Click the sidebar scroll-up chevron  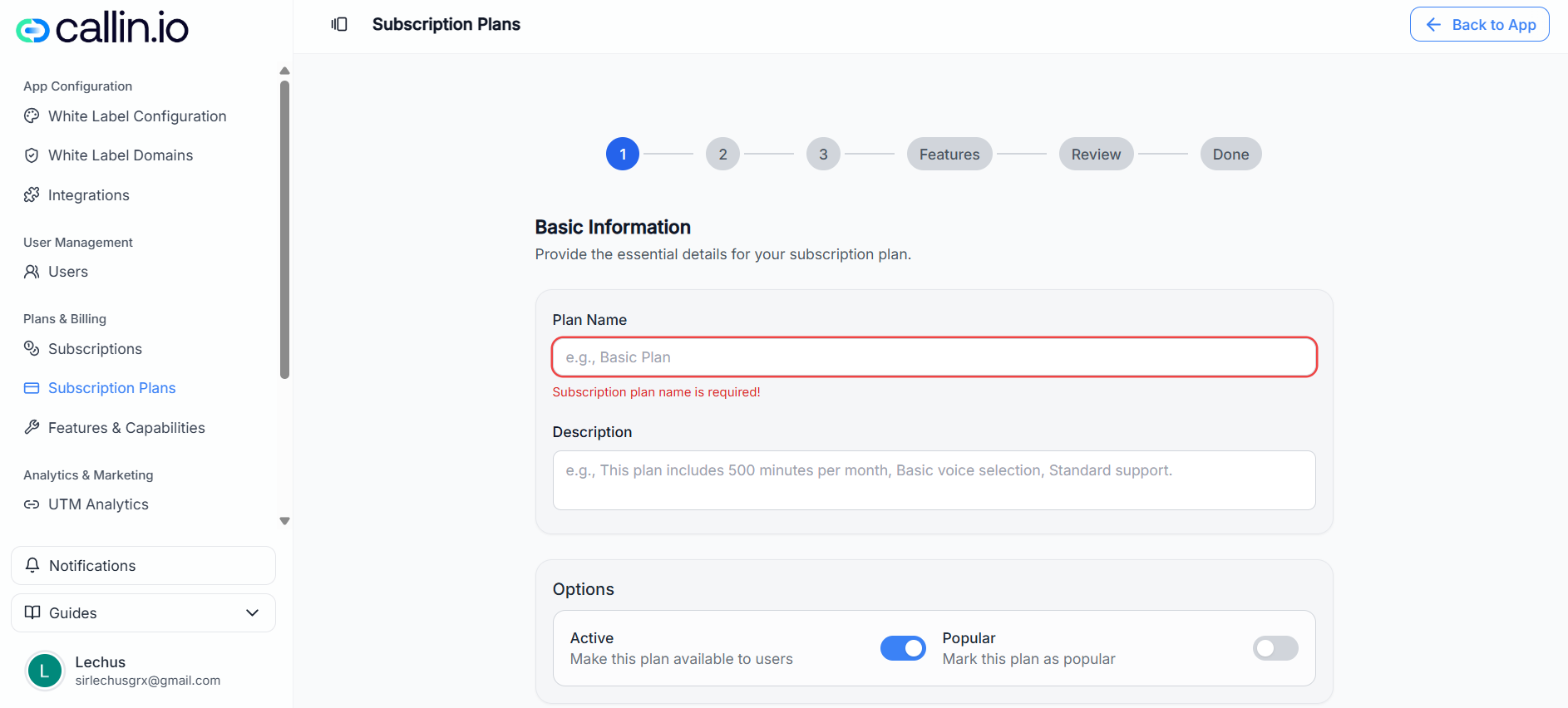284,70
